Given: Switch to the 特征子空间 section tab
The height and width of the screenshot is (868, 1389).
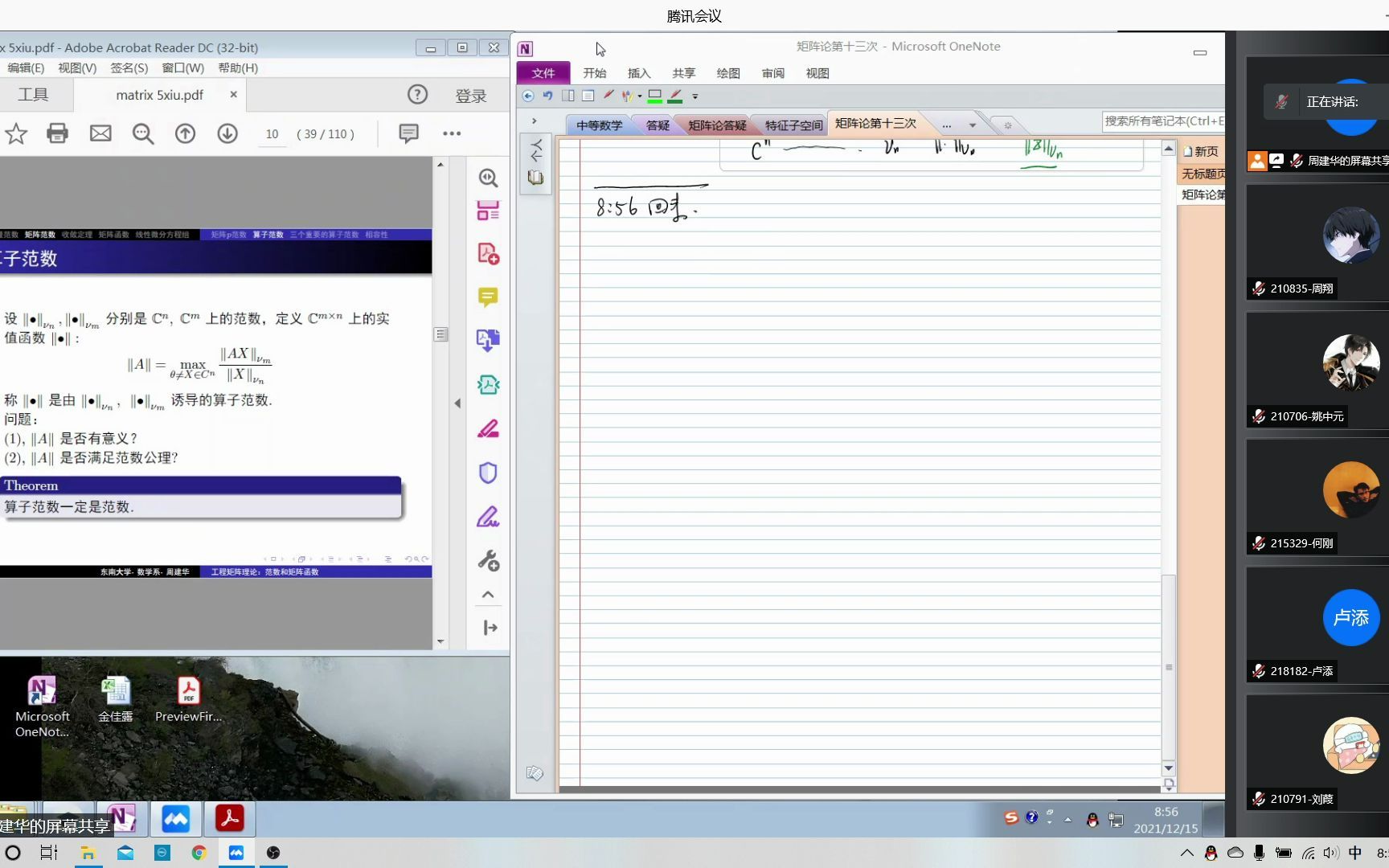Looking at the screenshot, I should tap(793, 125).
